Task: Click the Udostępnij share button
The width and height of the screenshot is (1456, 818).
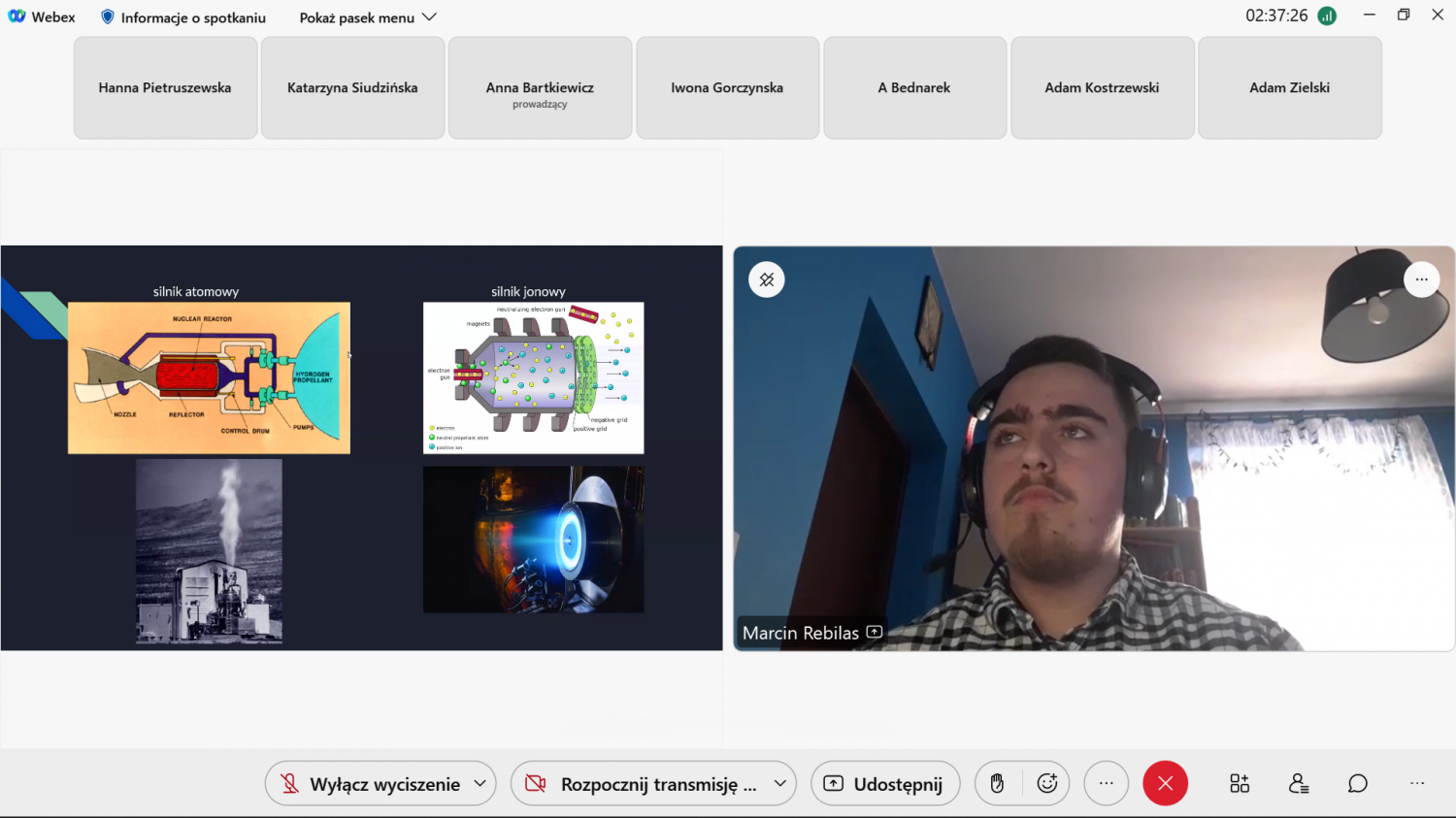Action: (x=884, y=784)
